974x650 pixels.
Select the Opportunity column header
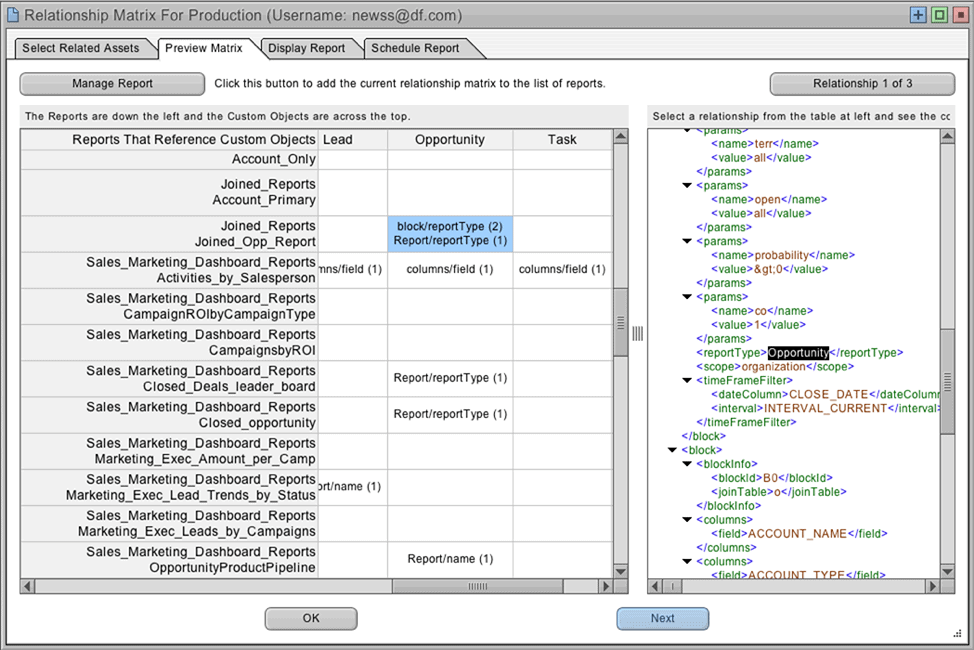point(450,140)
